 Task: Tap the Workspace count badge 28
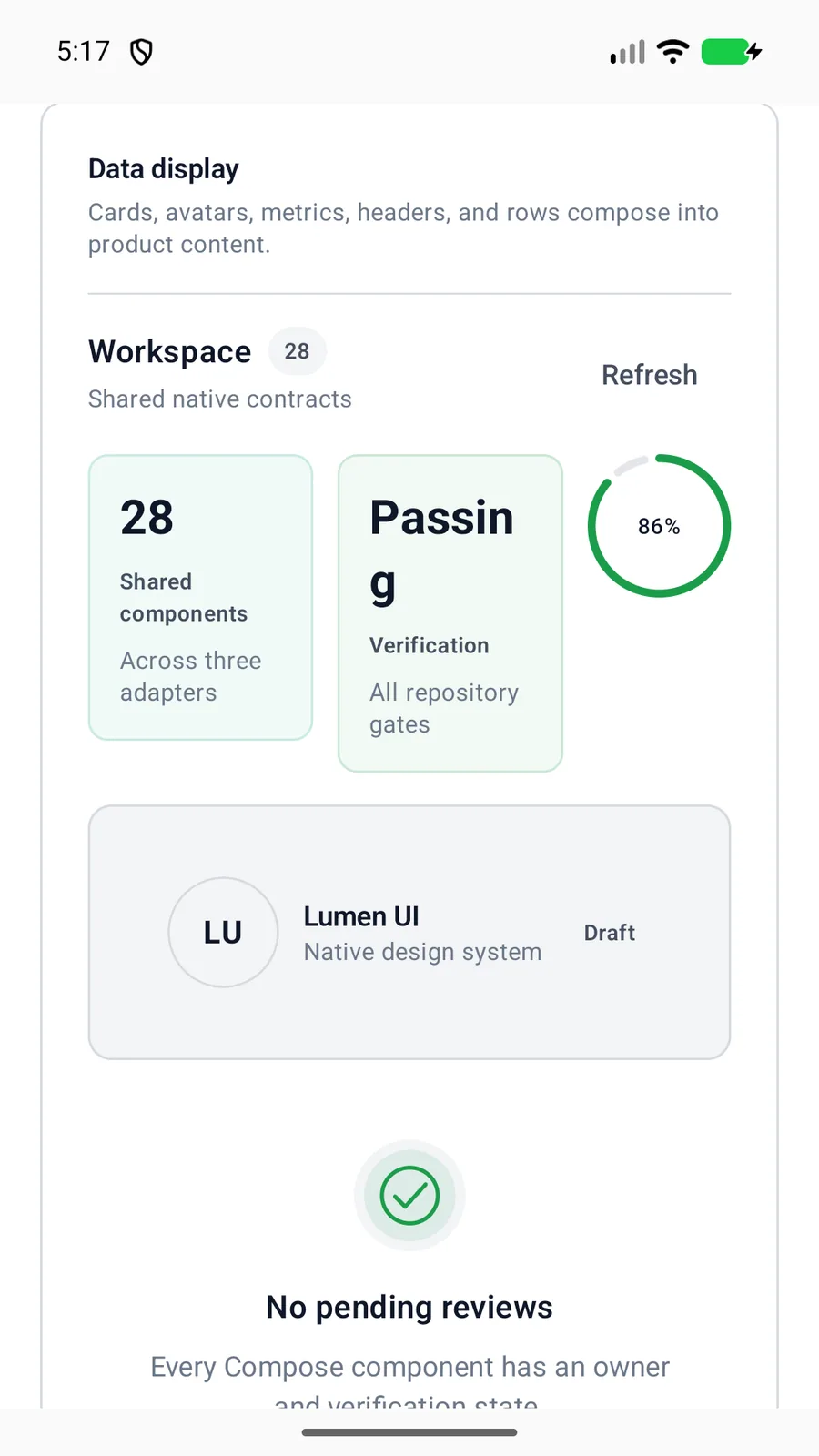tap(297, 351)
